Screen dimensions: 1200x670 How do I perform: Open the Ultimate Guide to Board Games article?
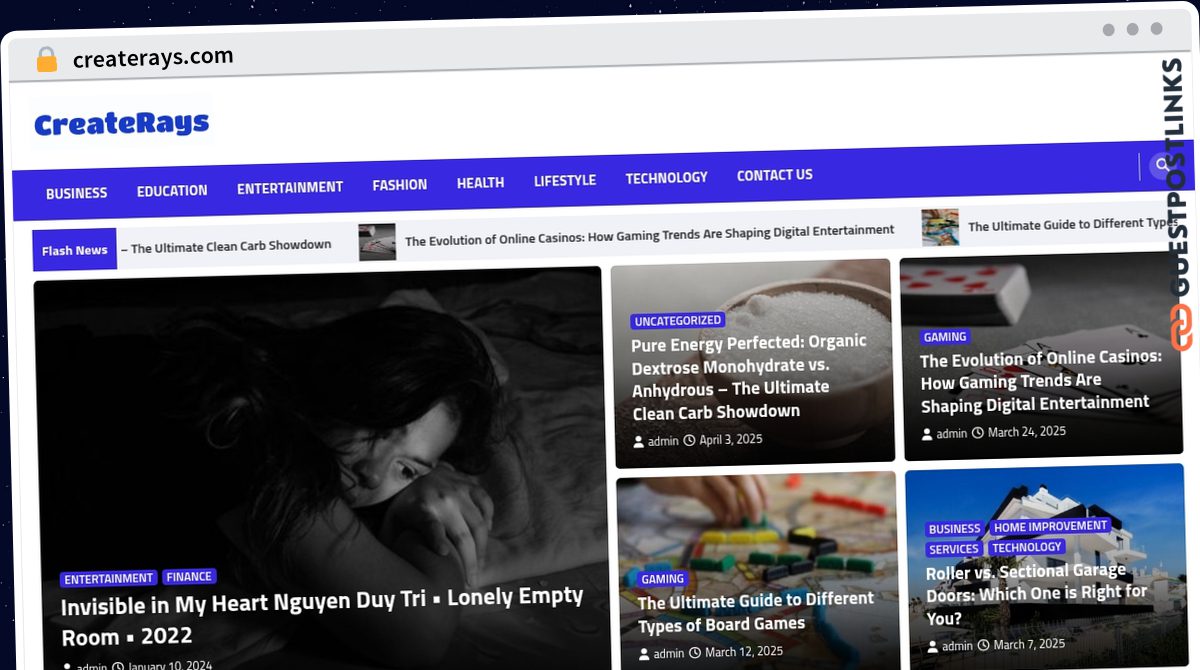click(755, 611)
